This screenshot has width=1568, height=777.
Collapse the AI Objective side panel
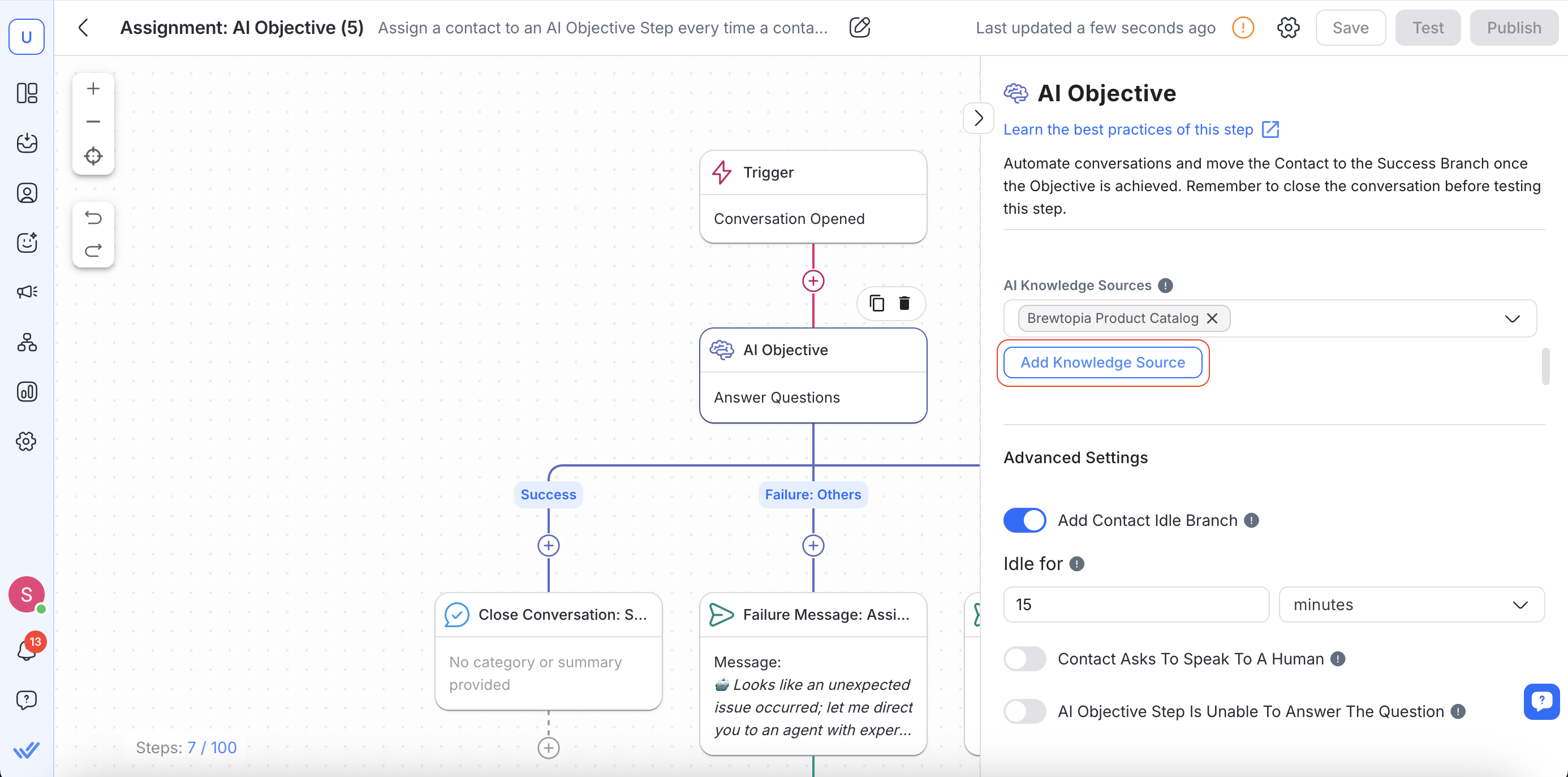tap(978, 118)
